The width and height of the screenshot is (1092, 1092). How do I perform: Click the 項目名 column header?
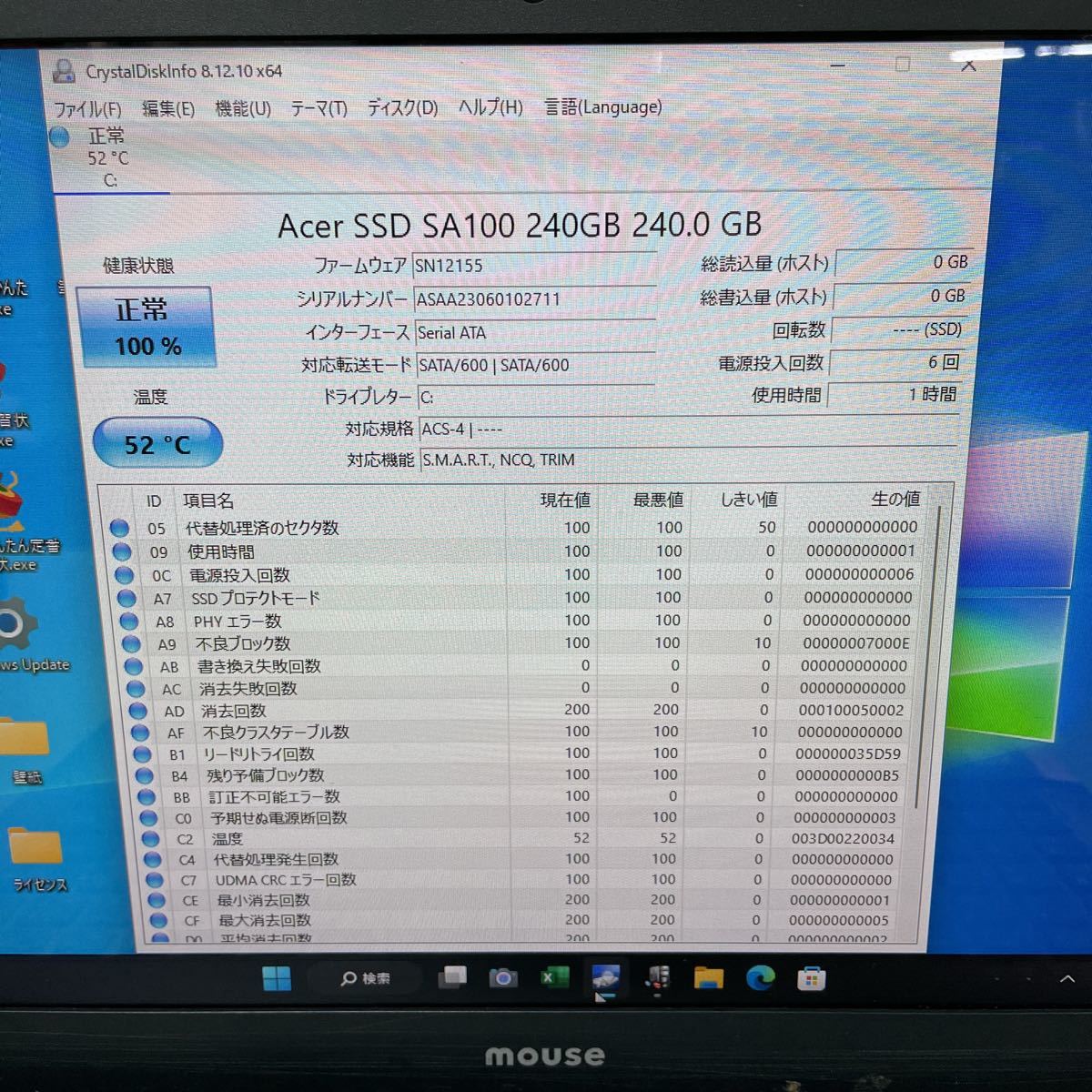coord(208,500)
